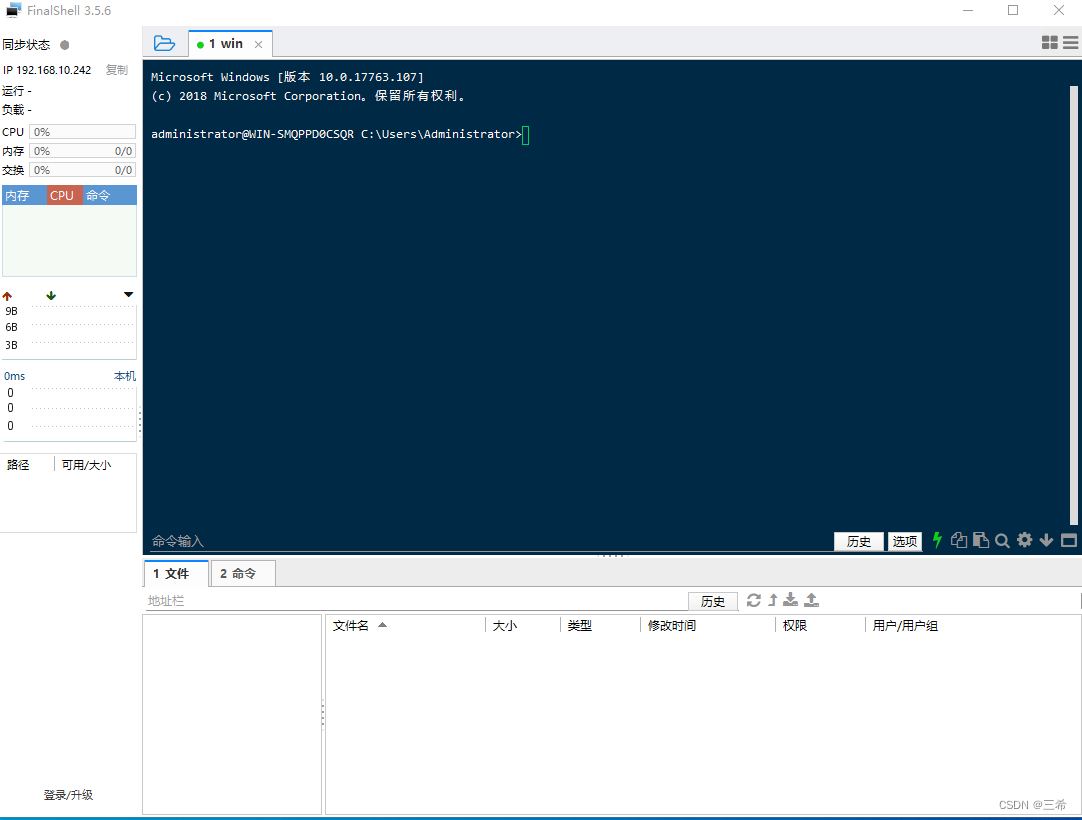Switch to the CPU monitor tab

[x=62, y=194]
